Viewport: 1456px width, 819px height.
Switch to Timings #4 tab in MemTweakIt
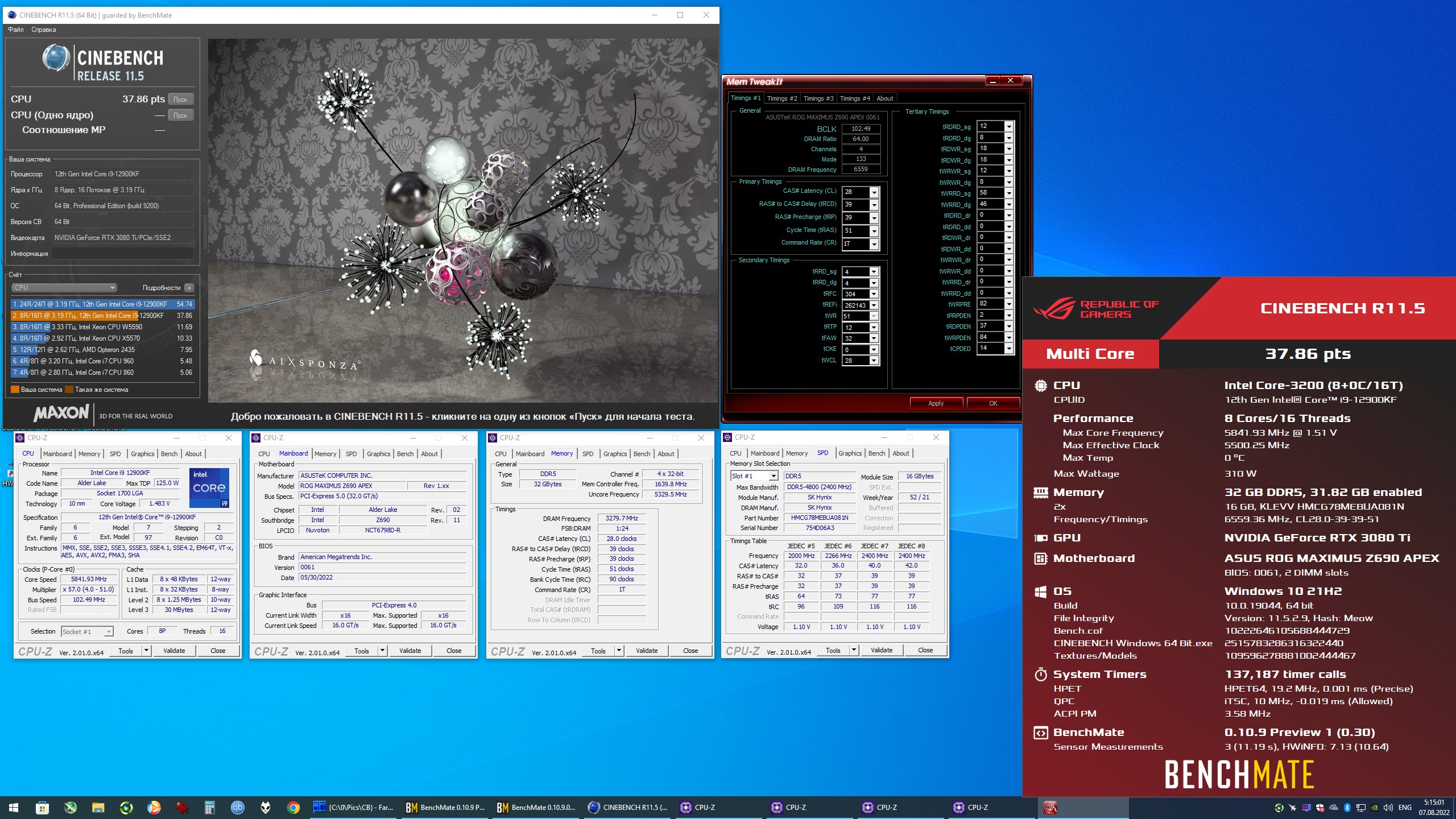click(855, 98)
